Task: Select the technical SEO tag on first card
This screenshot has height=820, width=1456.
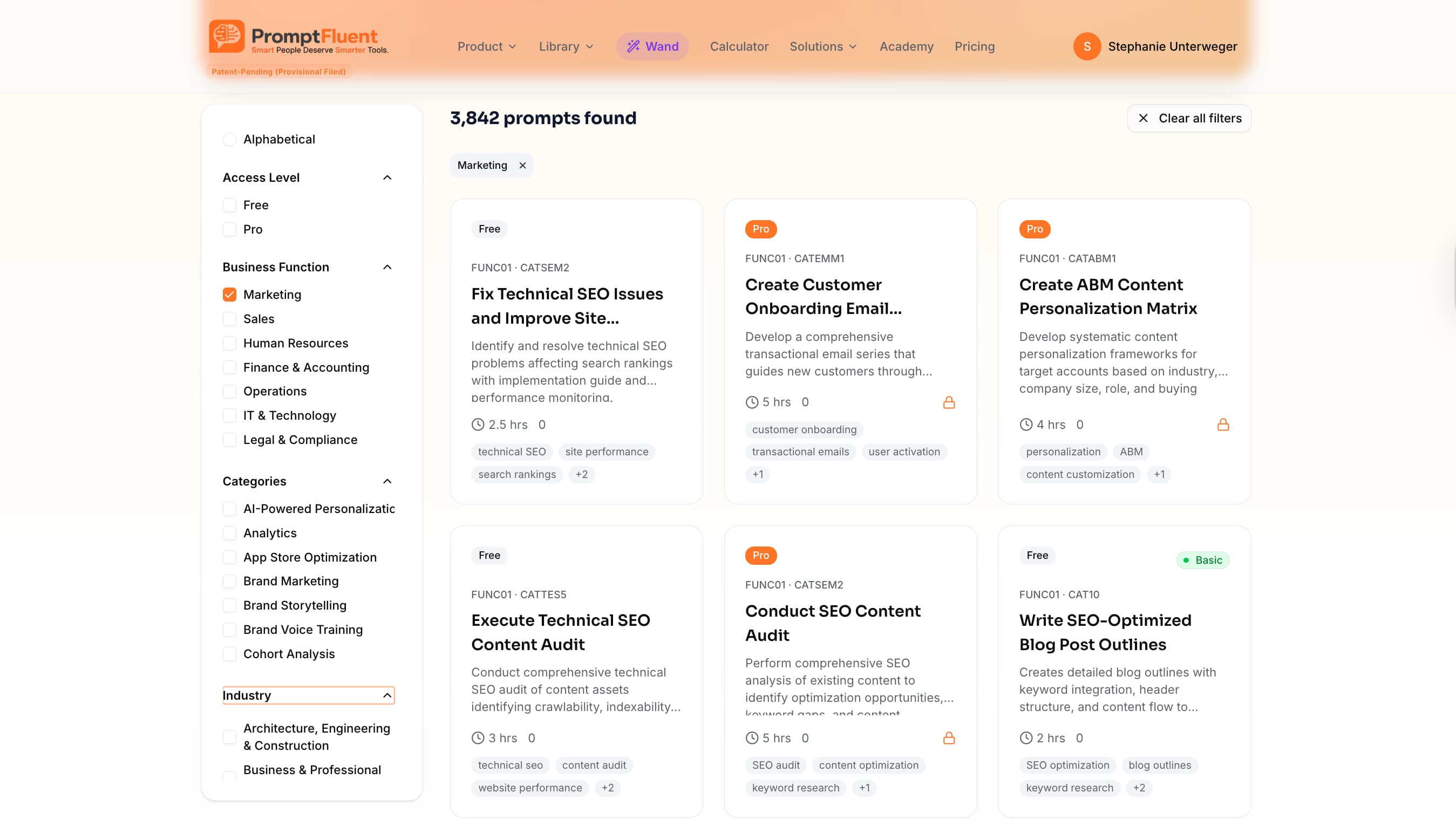Action: 512,452
